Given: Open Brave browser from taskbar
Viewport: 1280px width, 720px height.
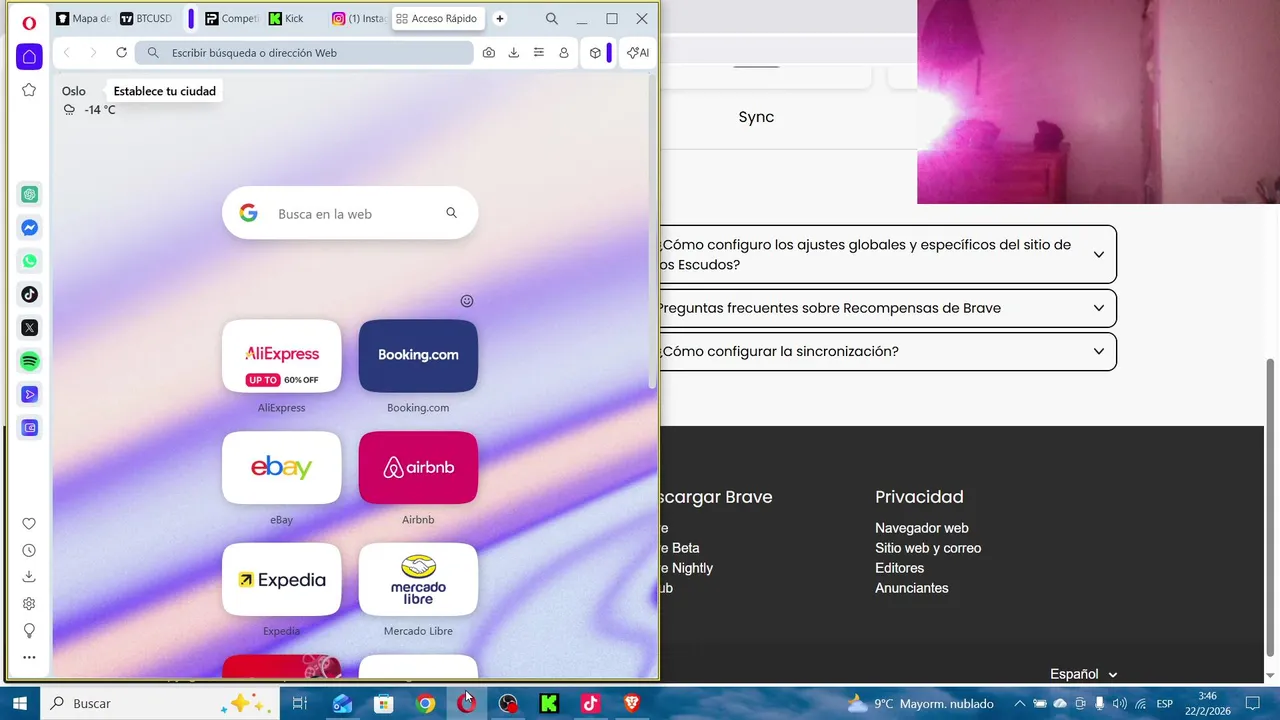Looking at the screenshot, I should (x=631, y=704).
